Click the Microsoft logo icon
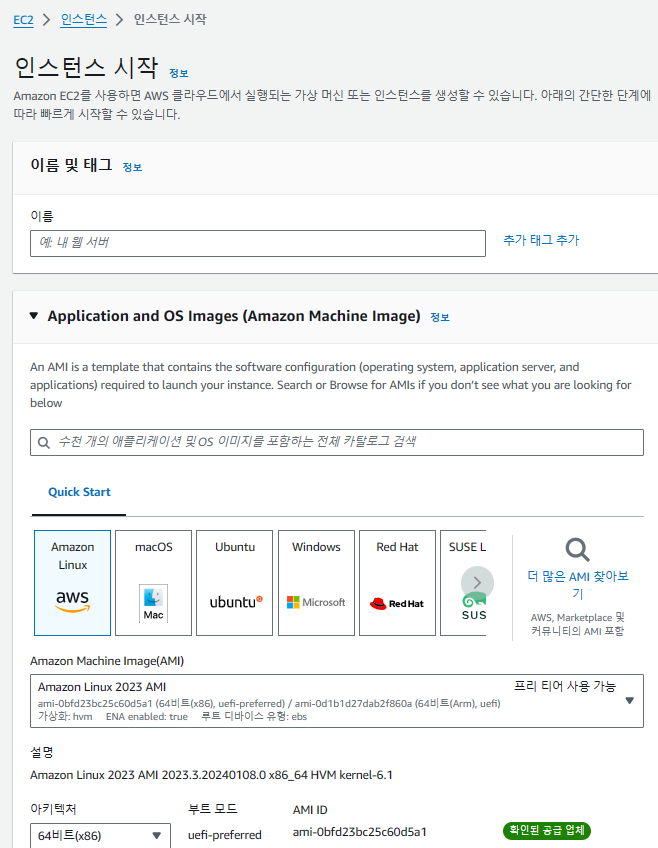This screenshot has height=848, width=658. click(316, 602)
